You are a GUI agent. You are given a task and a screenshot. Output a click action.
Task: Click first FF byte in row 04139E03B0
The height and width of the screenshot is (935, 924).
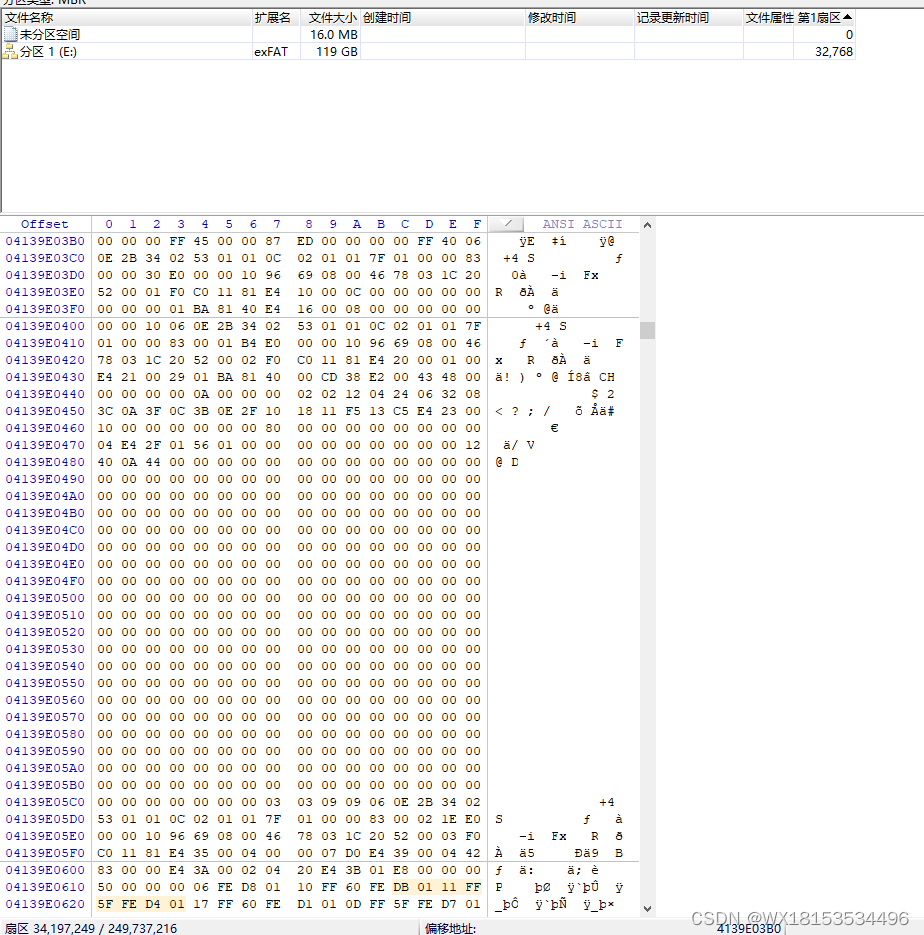point(177,241)
